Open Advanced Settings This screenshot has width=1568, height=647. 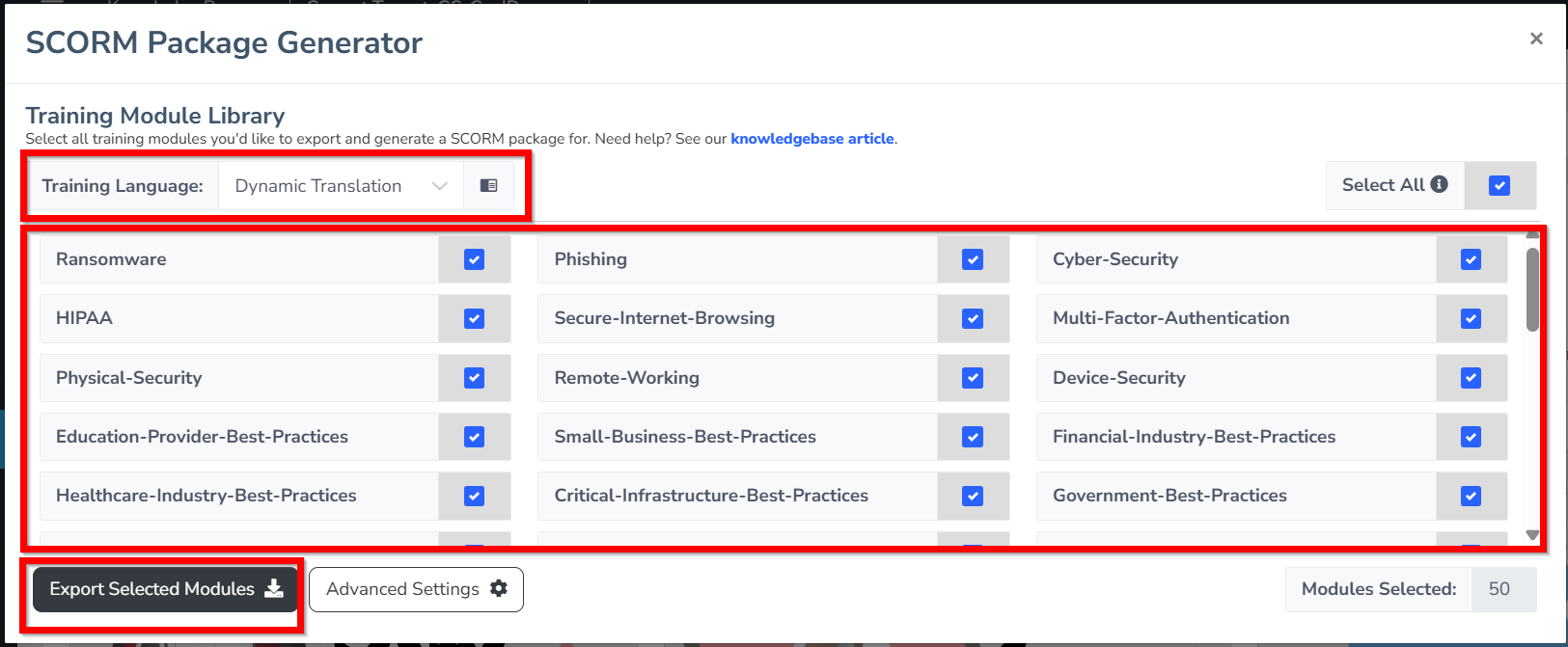click(x=416, y=589)
